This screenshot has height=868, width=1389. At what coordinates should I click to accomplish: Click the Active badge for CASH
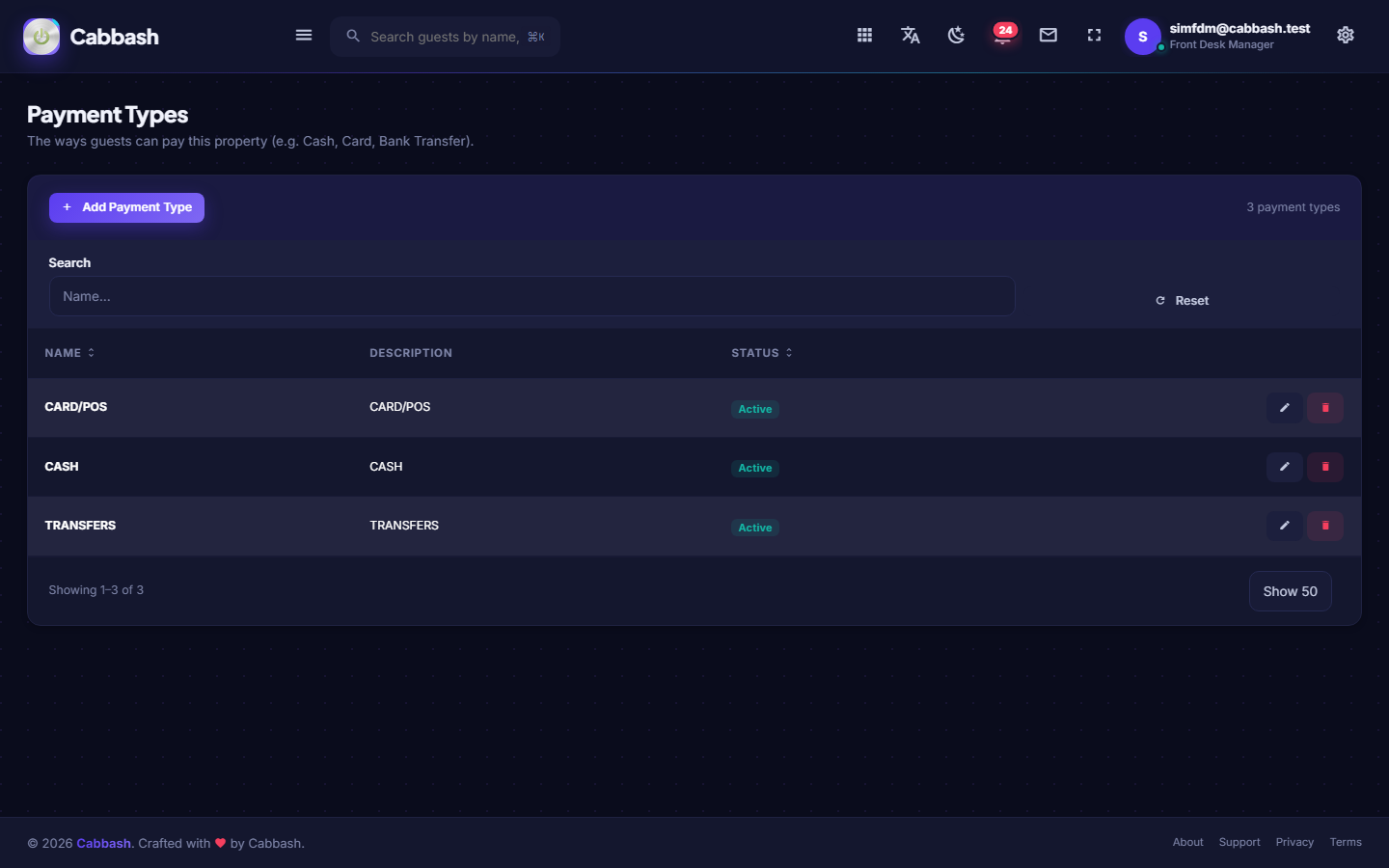[x=755, y=468]
